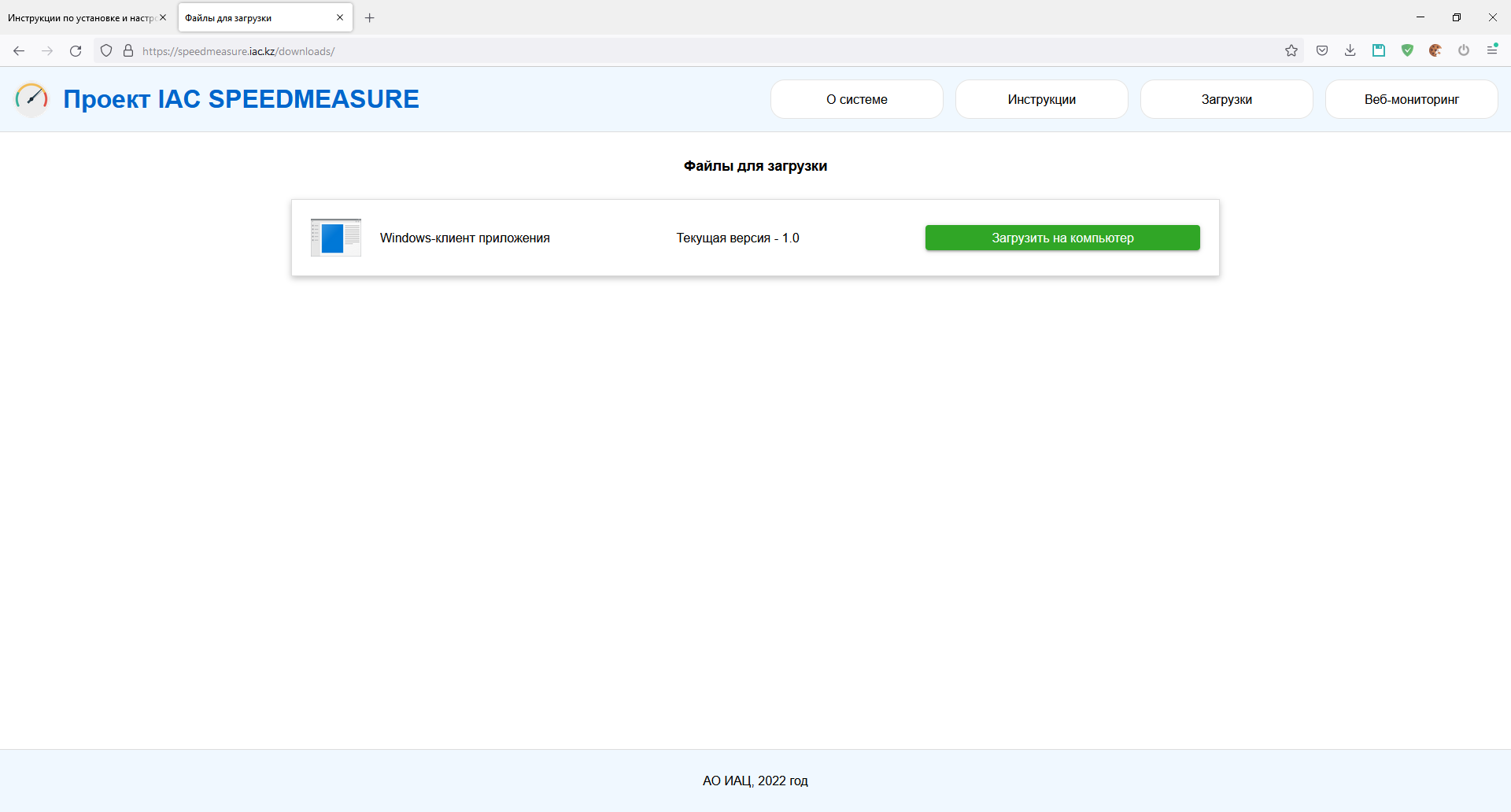The image size is (1511, 812).
Task: Click the power extension icon
Action: (1464, 51)
